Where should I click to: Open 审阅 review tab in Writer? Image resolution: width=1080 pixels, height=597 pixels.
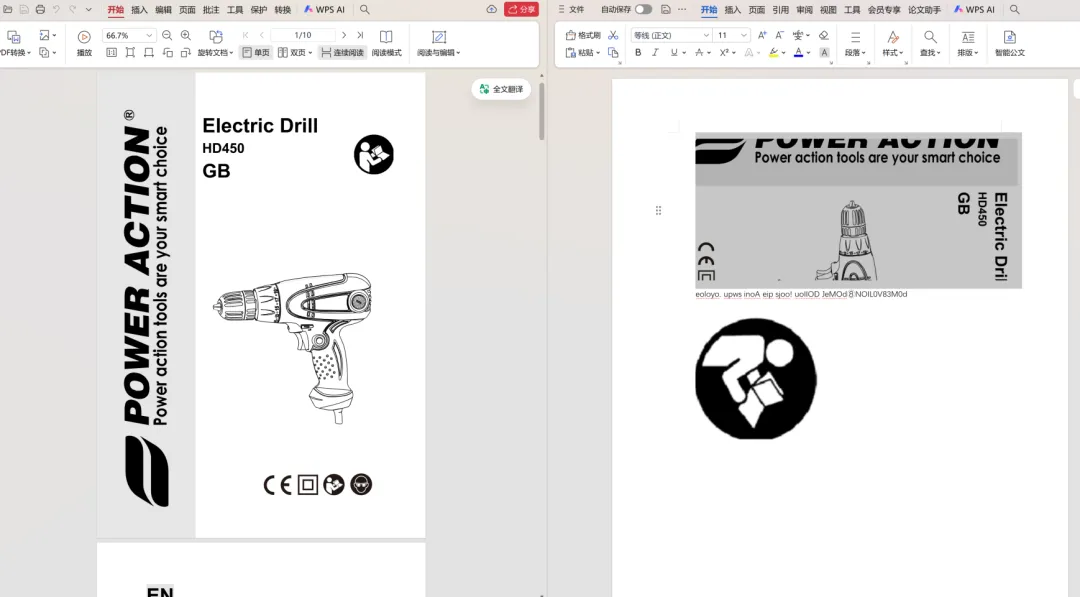[804, 10]
